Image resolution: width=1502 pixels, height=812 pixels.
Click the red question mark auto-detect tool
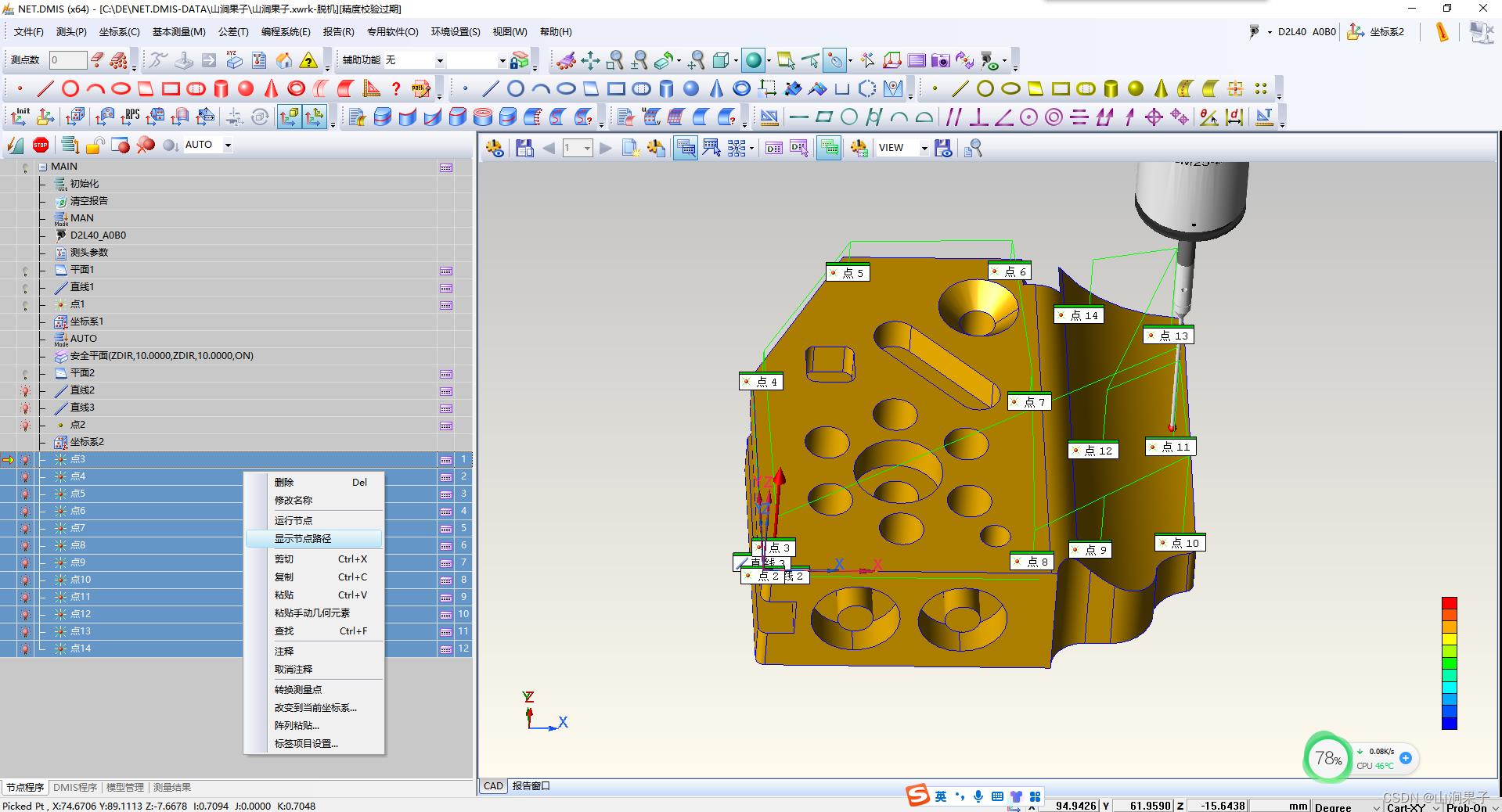(x=396, y=88)
